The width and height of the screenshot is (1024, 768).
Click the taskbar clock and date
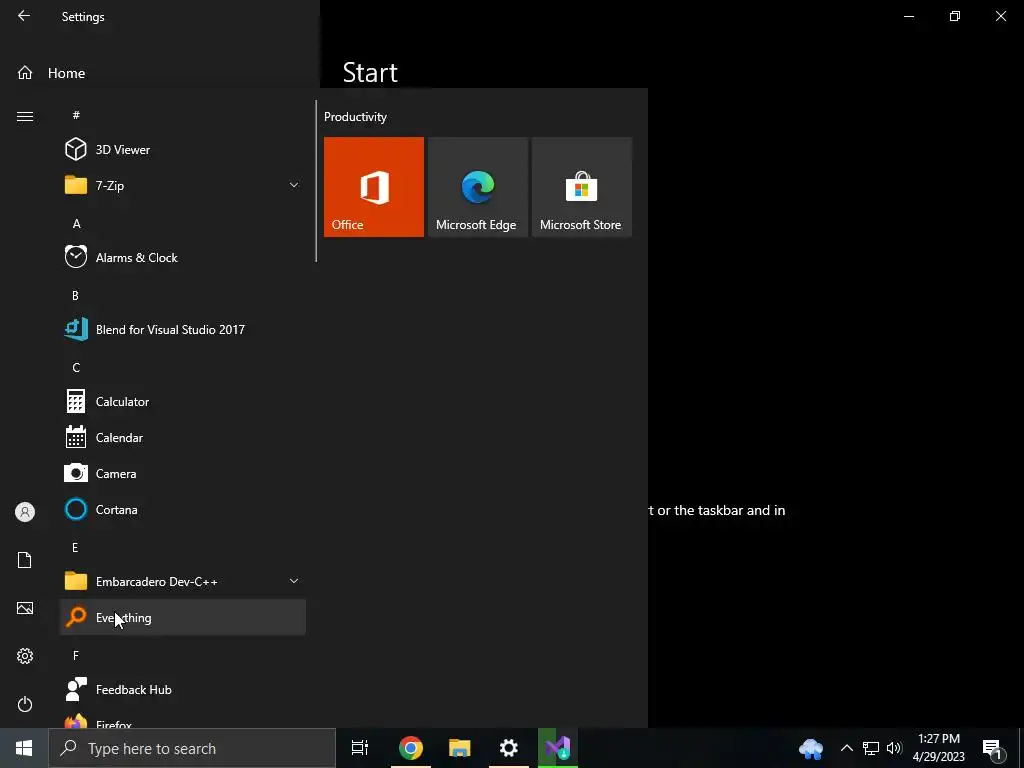(939, 748)
